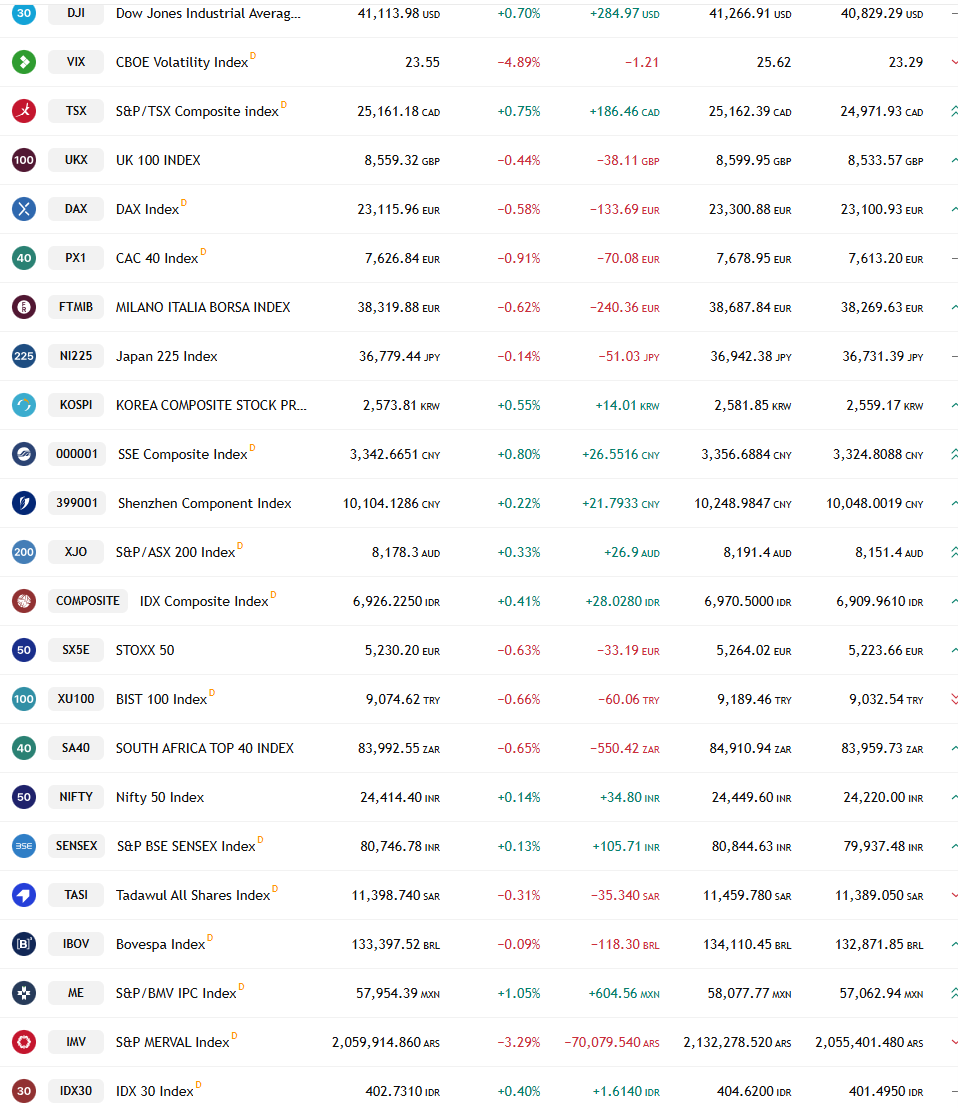Open SSE Composite Index link
This screenshot has height=1108, width=958.
(183, 454)
